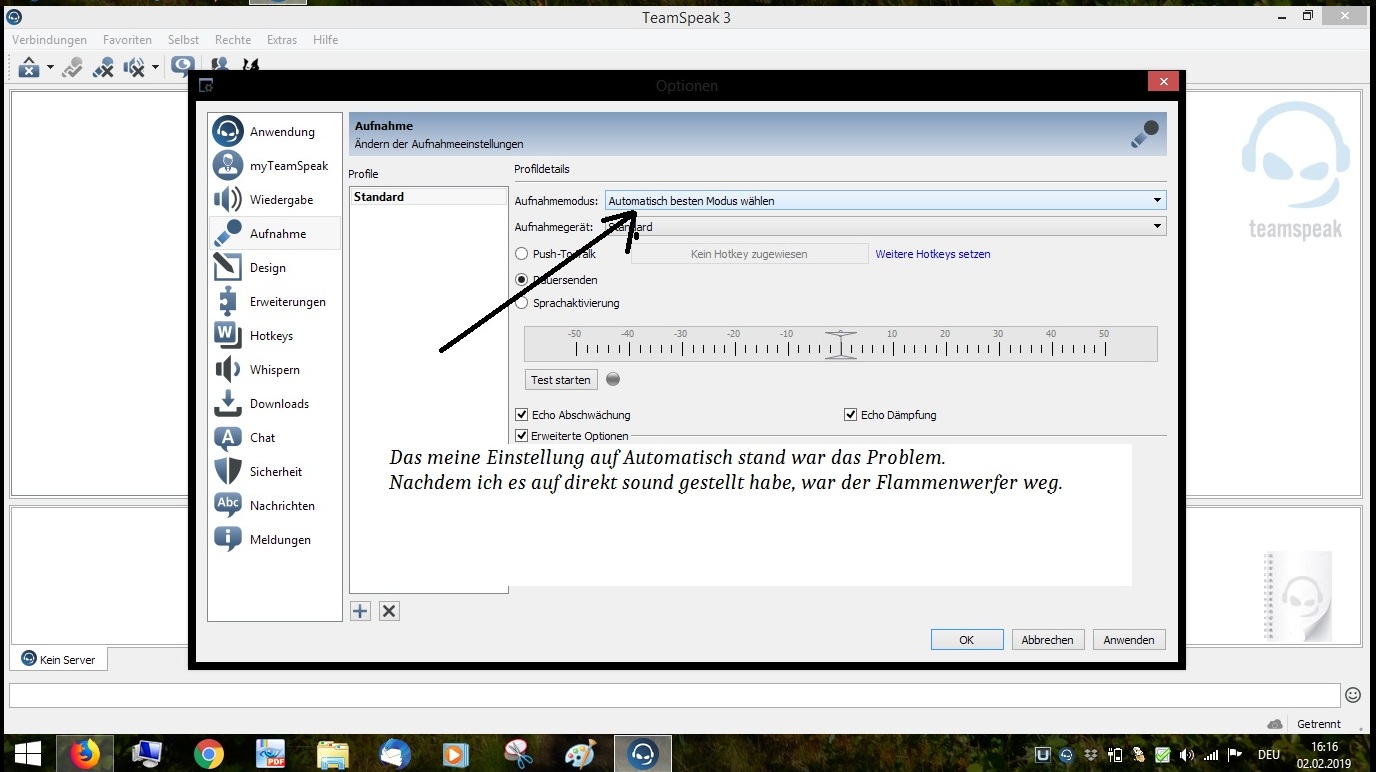Click the toggle away status toolbar icon
The image size is (1376, 772).
(x=72, y=67)
